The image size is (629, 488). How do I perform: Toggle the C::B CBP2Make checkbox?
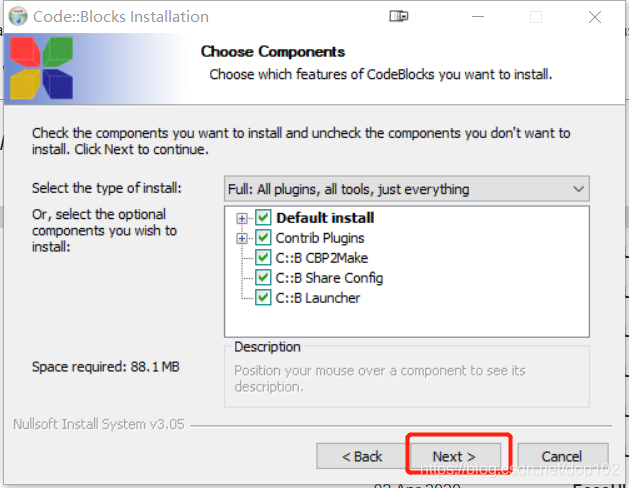263,258
